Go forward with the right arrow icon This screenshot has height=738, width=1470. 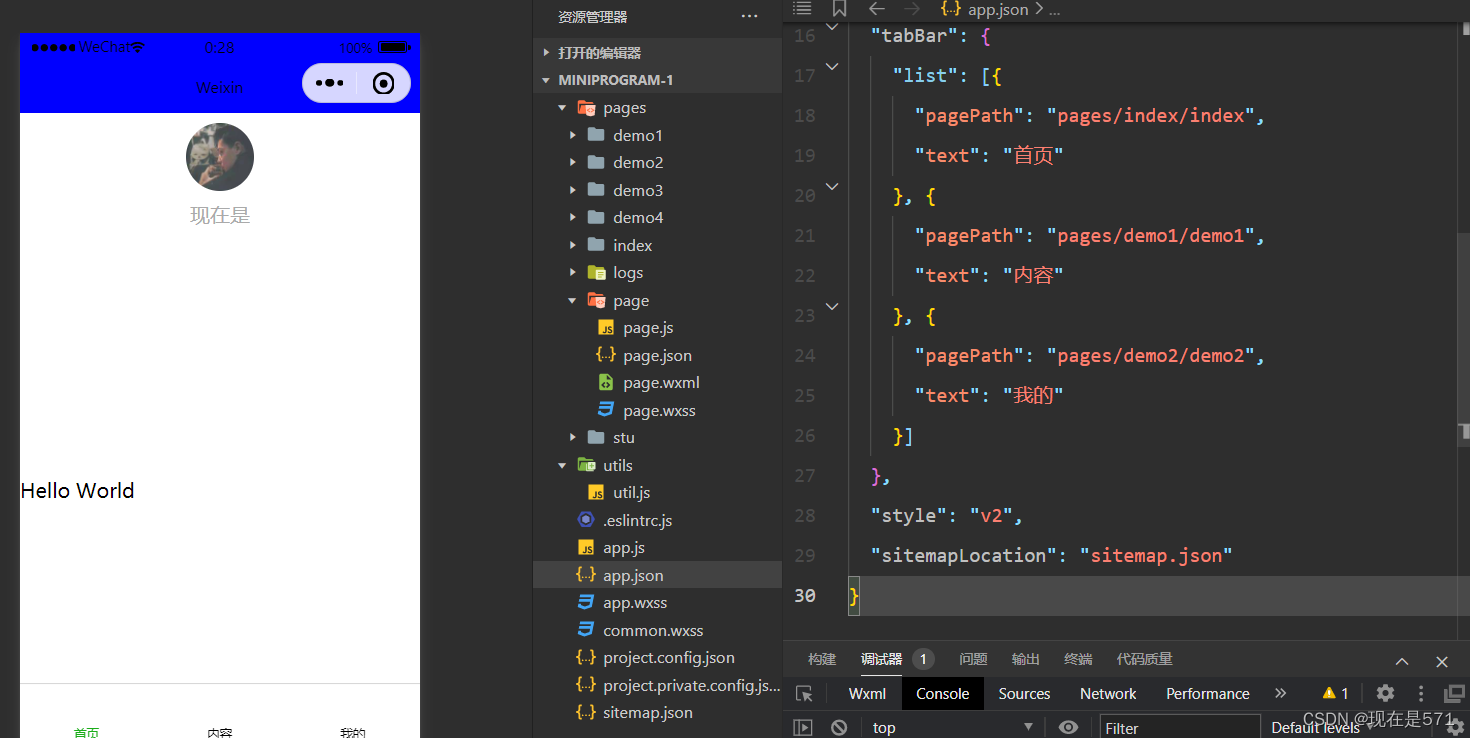[x=911, y=9]
